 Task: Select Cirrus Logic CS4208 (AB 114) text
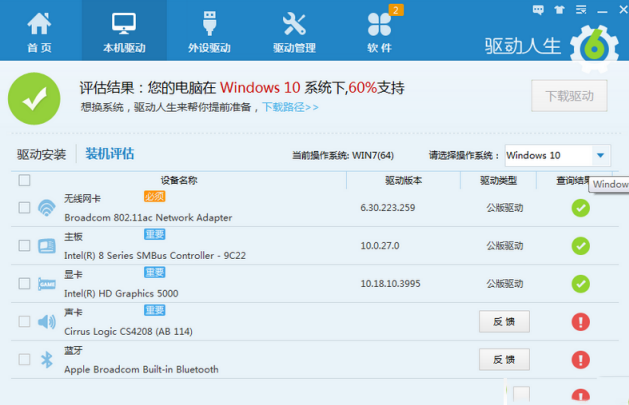pos(128,332)
